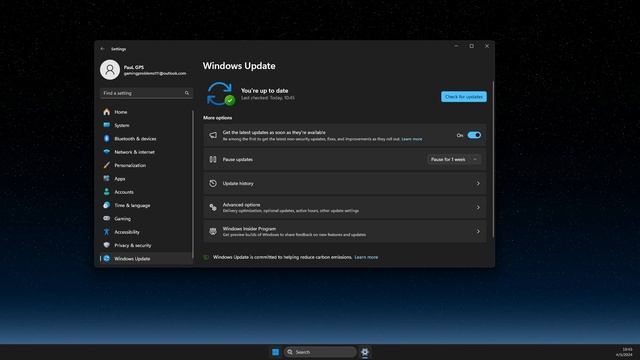The image size is (640, 360).
Task: Select System in the settings sidebar
Action: tap(146, 125)
